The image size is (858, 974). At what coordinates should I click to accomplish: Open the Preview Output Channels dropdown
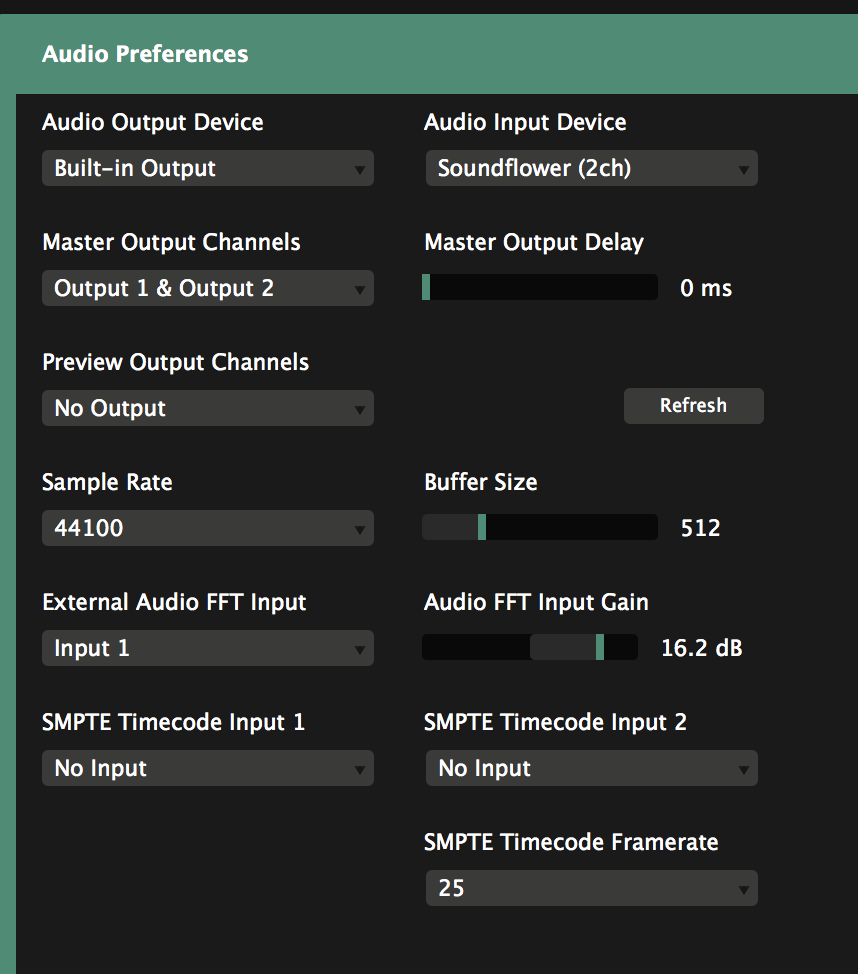point(207,408)
